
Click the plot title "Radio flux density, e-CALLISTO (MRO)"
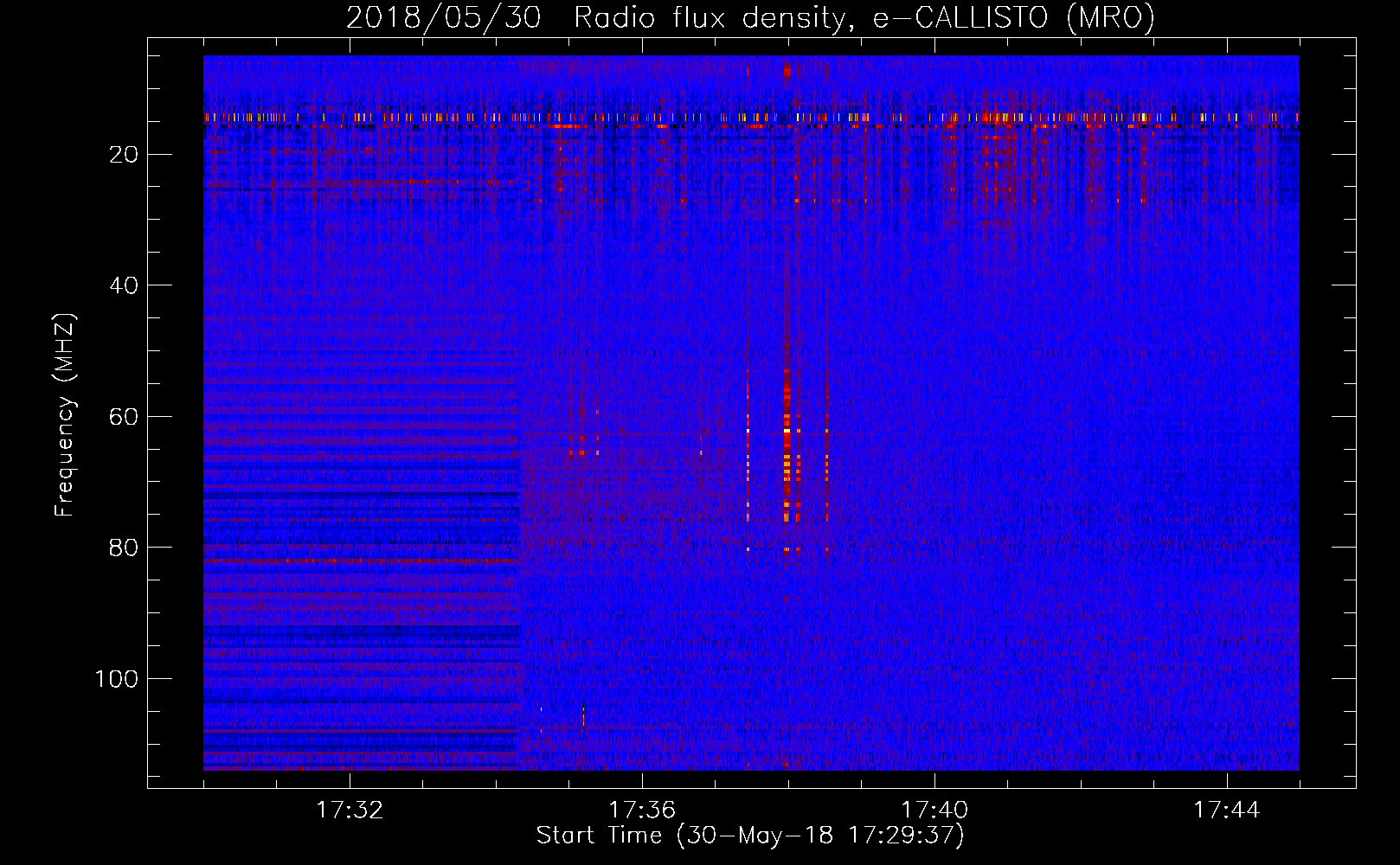(x=864, y=17)
